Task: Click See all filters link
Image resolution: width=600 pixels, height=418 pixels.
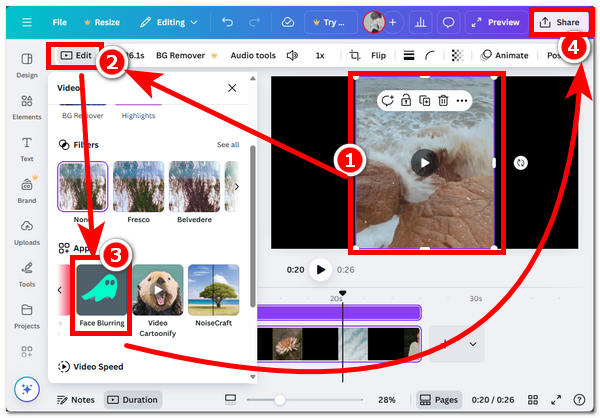Action: tap(228, 144)
